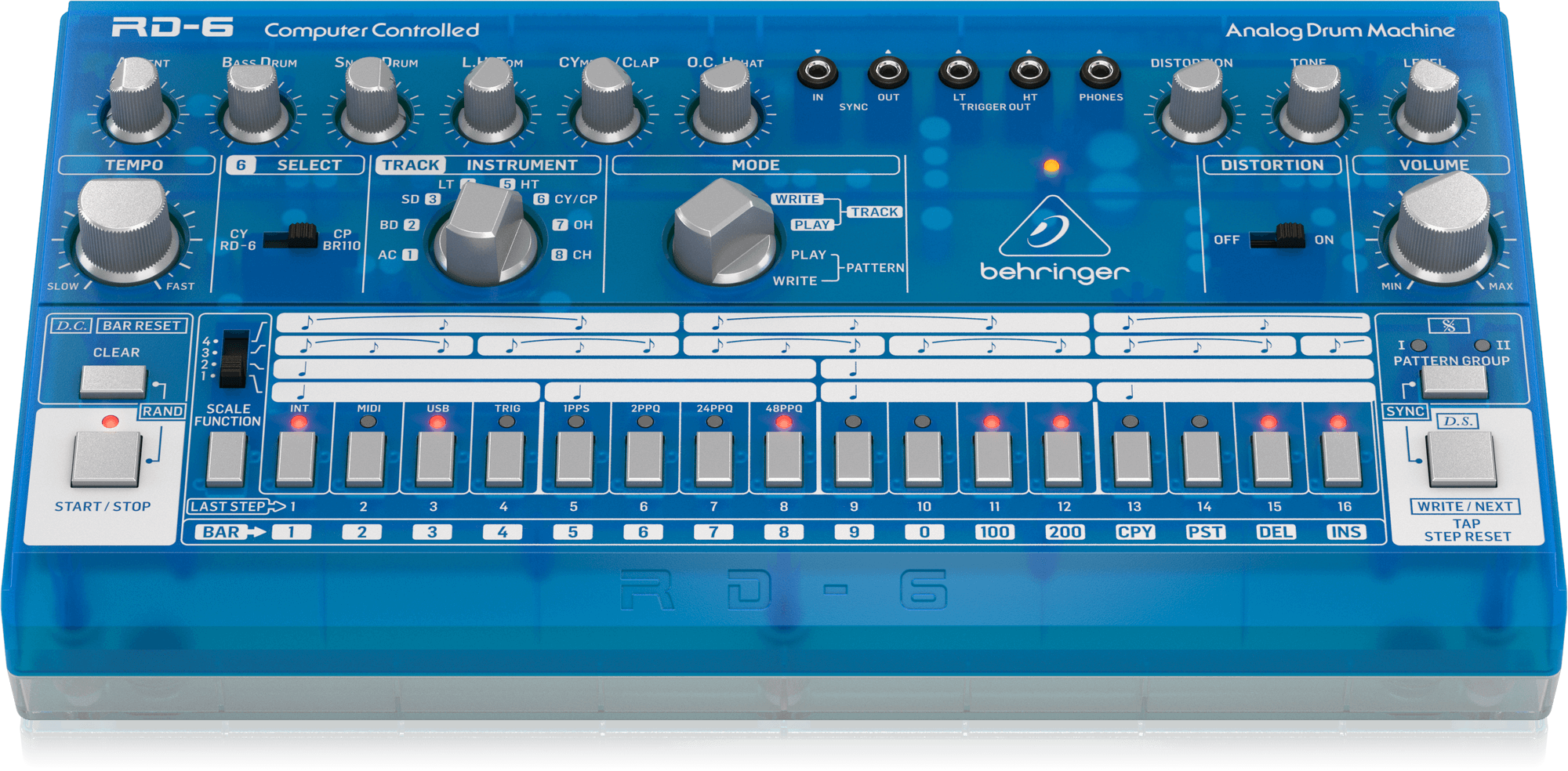Click the 200 label under step 12

click(1065, 532)
